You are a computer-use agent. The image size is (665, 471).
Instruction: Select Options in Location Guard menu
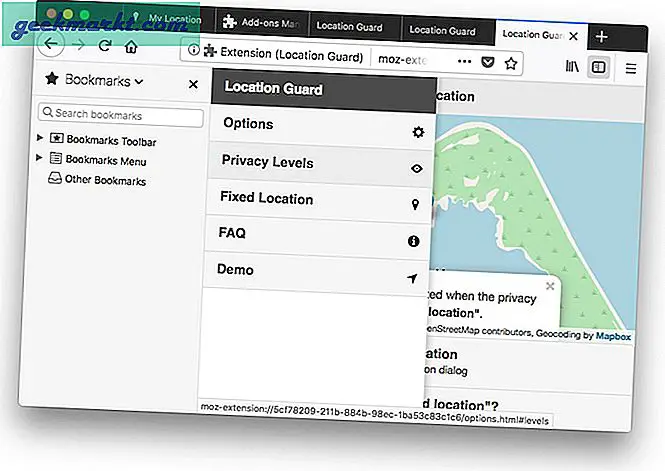tap(248, 124)
